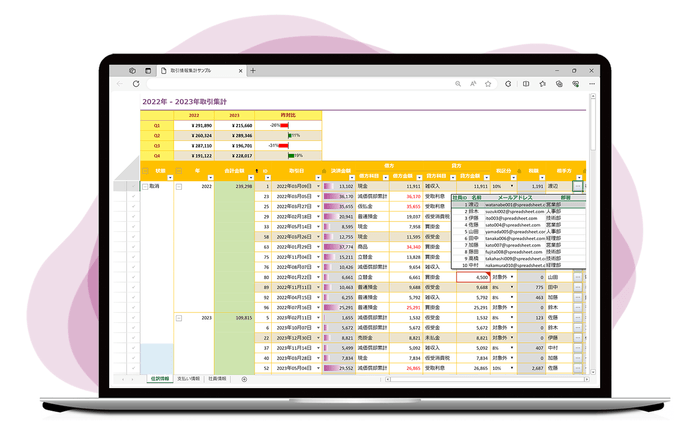Image resolution: width=700 pixels, height=429 pixels.
Task: Open the 合計金額 column filter dropdown
Action: click(251, 178)
